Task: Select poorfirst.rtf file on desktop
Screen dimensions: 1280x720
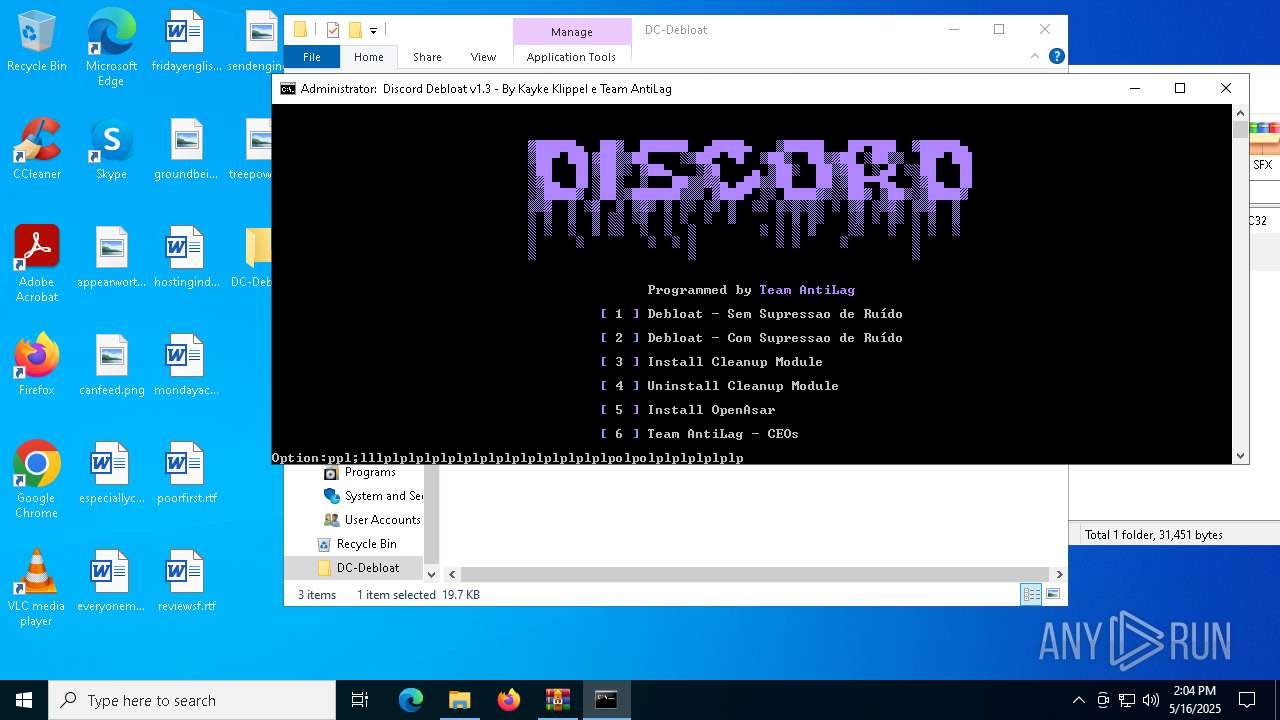Action: pyautogui.click(x=186, y=474)
